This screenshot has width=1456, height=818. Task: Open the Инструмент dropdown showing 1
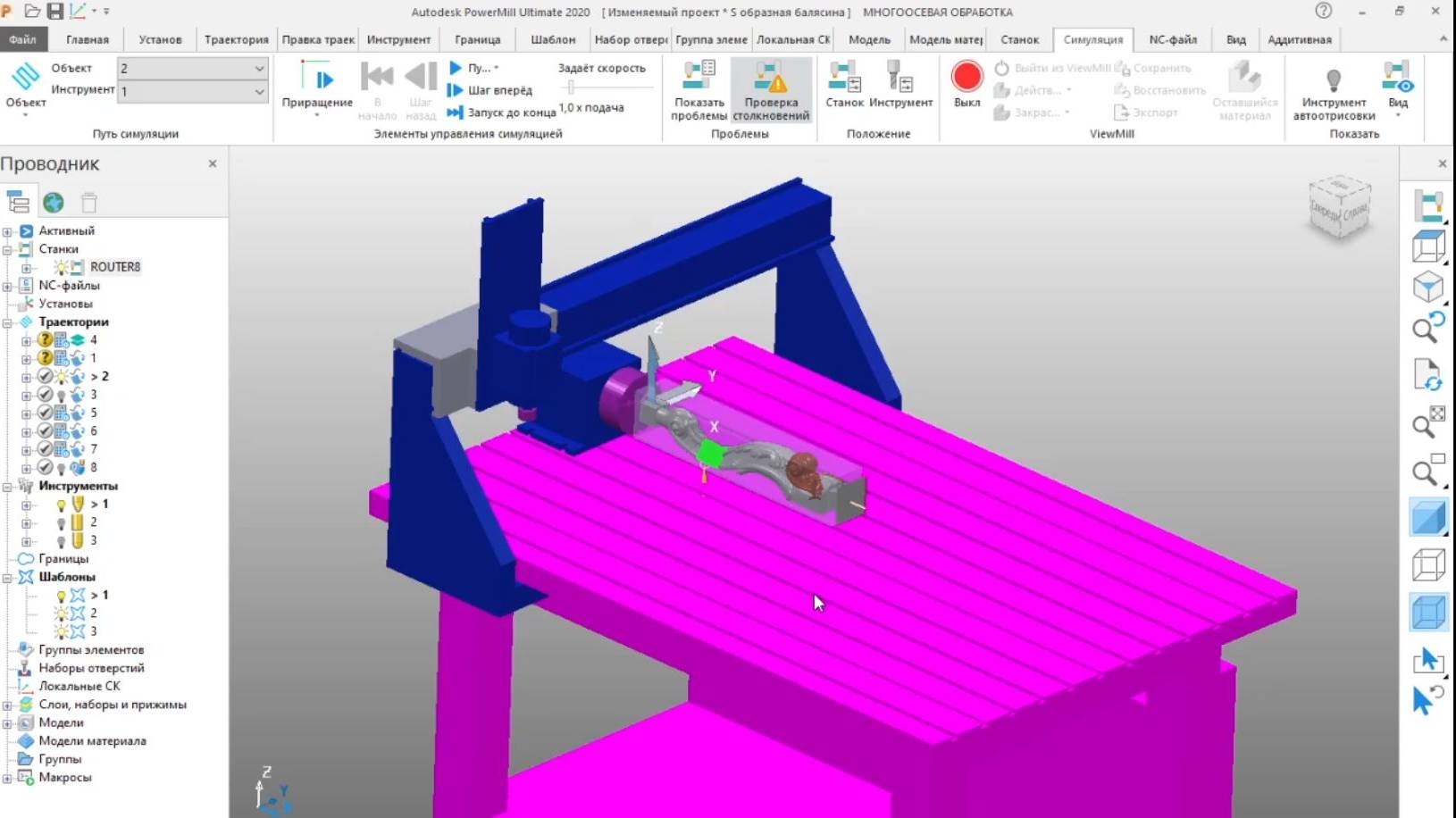coord(192,91)
